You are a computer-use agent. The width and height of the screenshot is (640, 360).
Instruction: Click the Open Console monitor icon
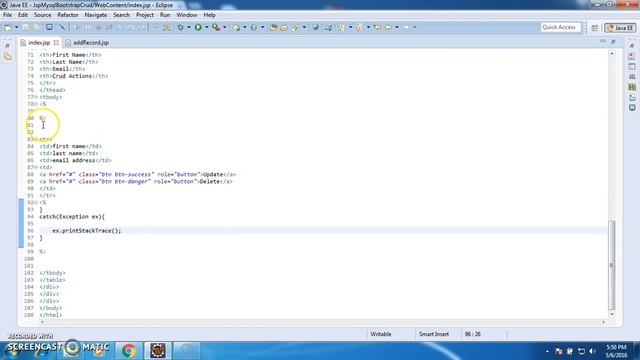pos(49,27)
